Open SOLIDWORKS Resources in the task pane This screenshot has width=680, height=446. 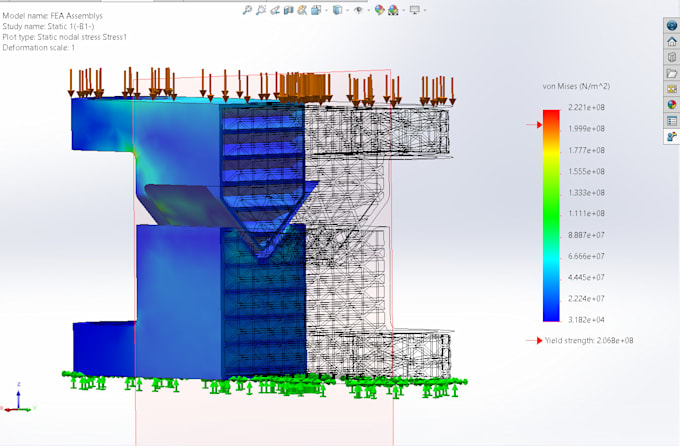click(672, 25)
